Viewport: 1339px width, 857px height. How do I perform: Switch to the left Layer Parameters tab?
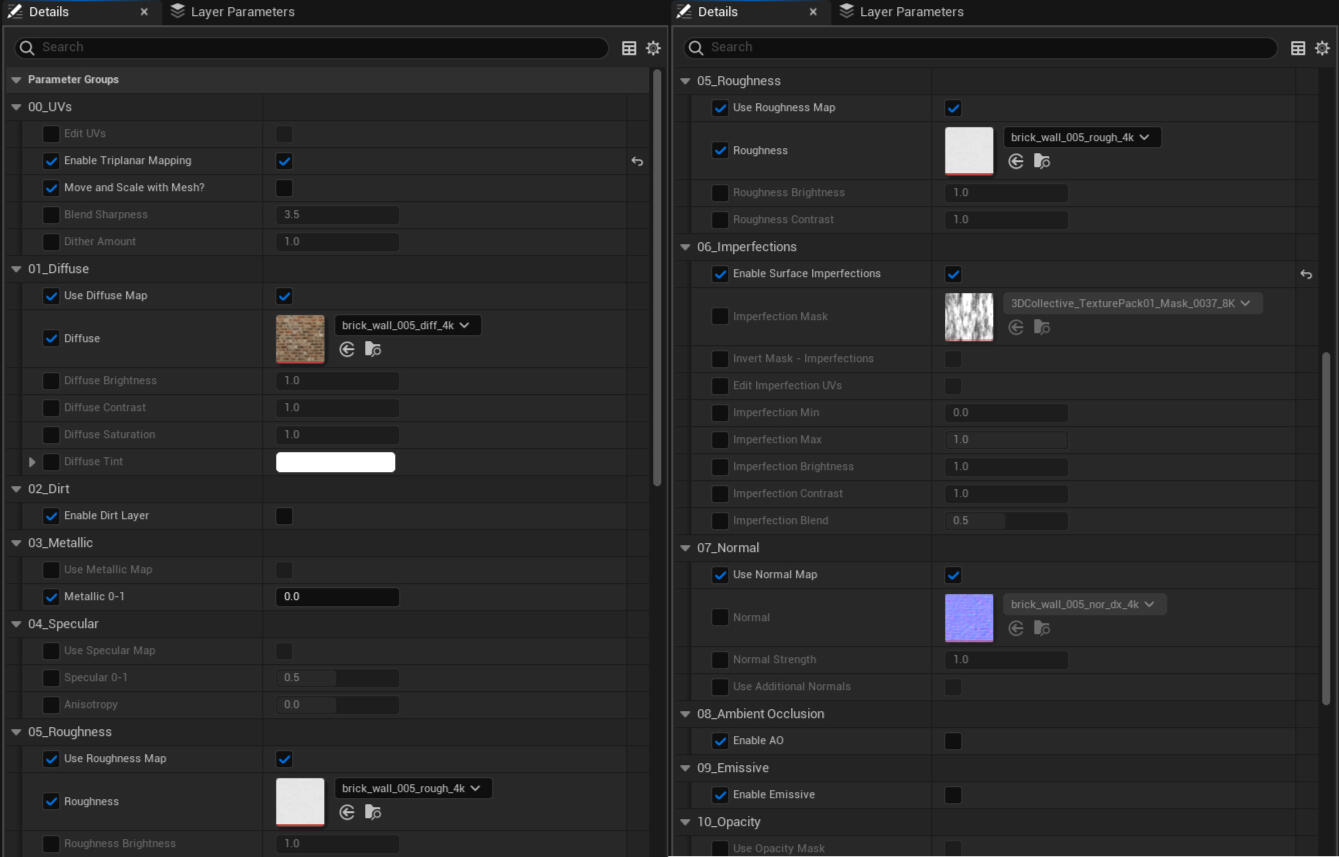click(x=233, y=12)
